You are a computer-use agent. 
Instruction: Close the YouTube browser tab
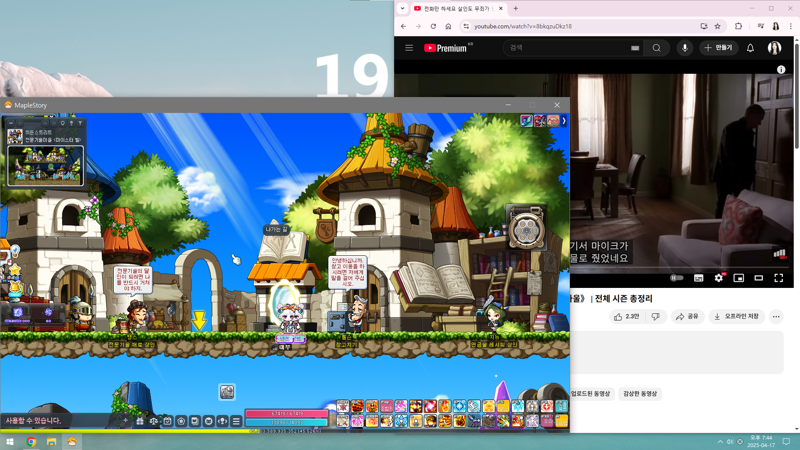(501, 9)
